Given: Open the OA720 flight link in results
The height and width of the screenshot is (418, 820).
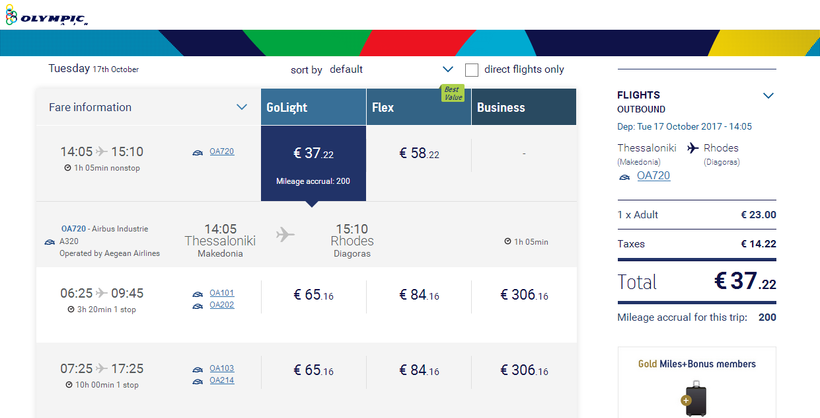Looking at the screenshot, I should click(x=222, y=152).
